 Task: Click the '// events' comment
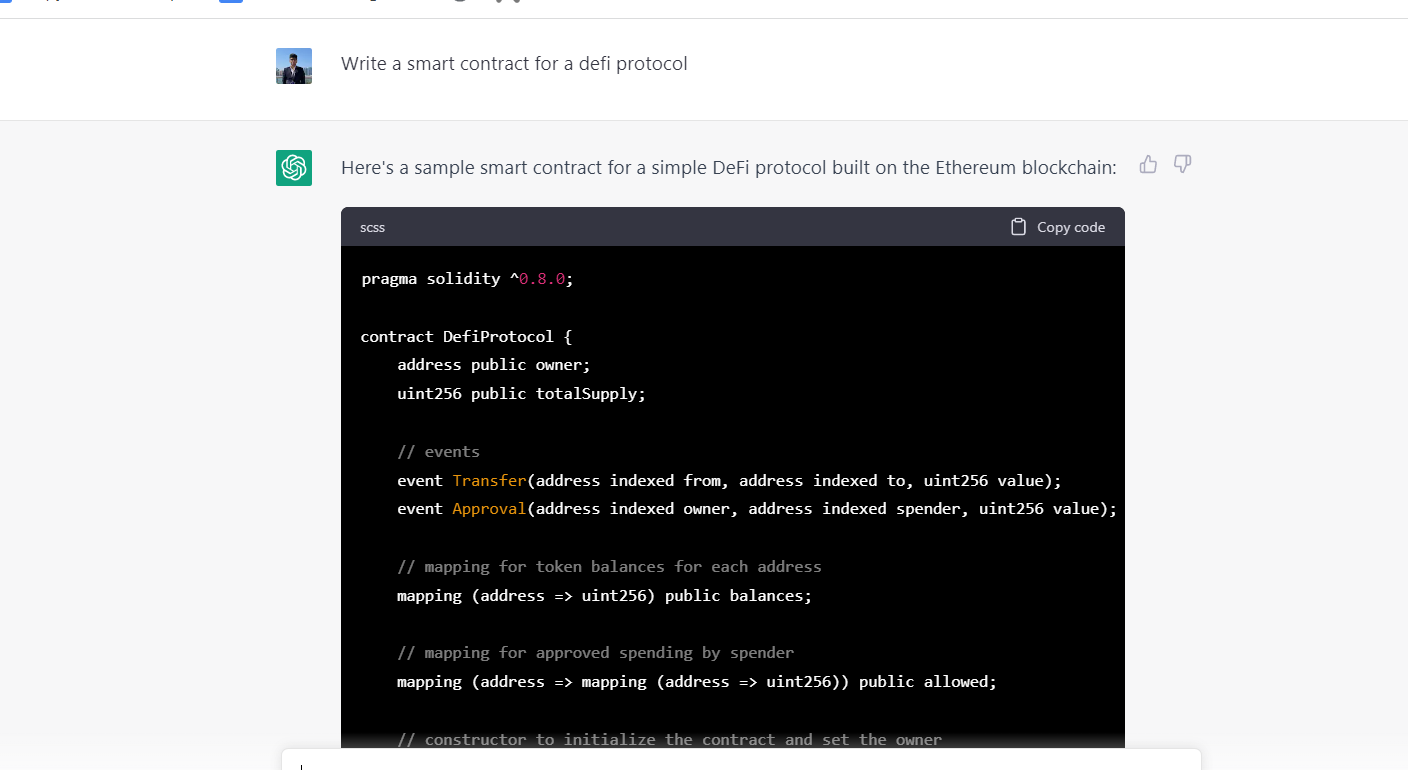(438, 451)
